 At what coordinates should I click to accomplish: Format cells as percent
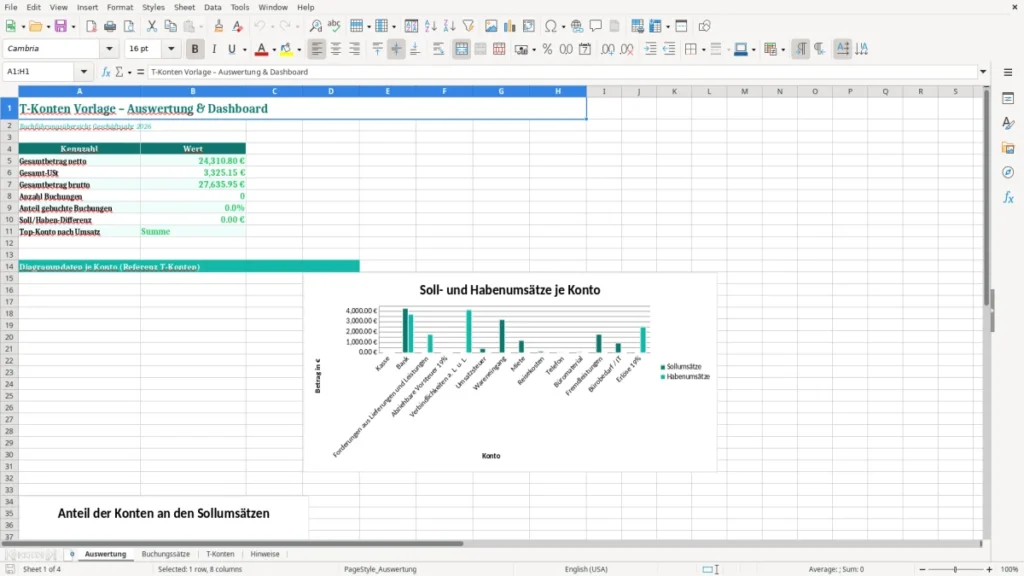pos(547,49)
